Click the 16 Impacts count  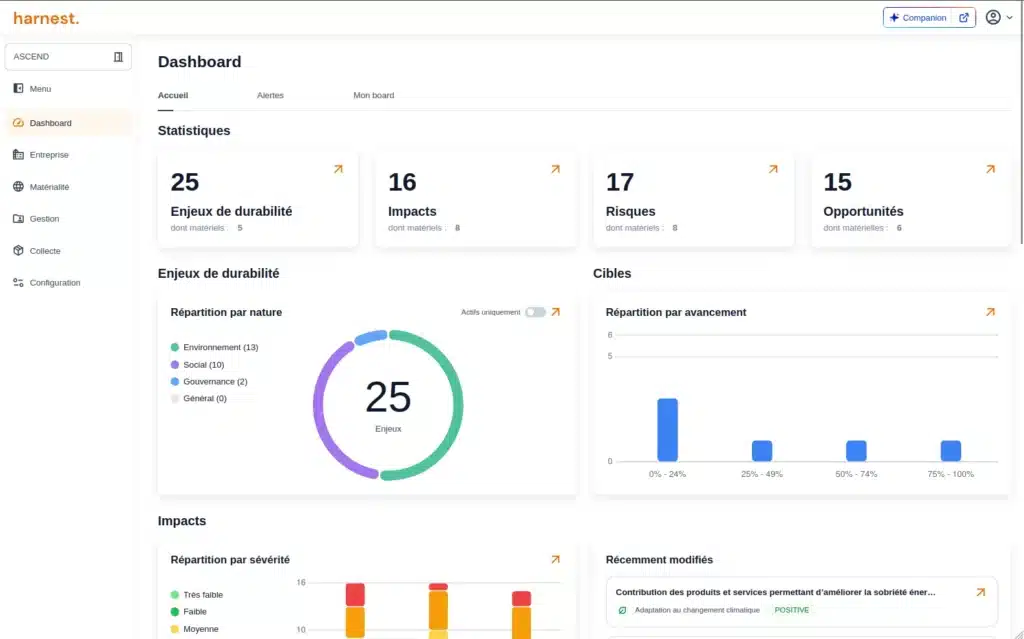[x=402, y=182]
